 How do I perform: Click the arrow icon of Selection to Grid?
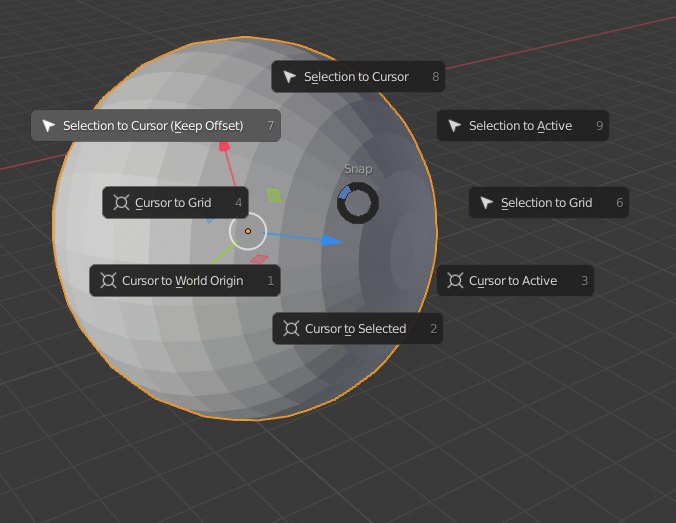pos(486,203)
